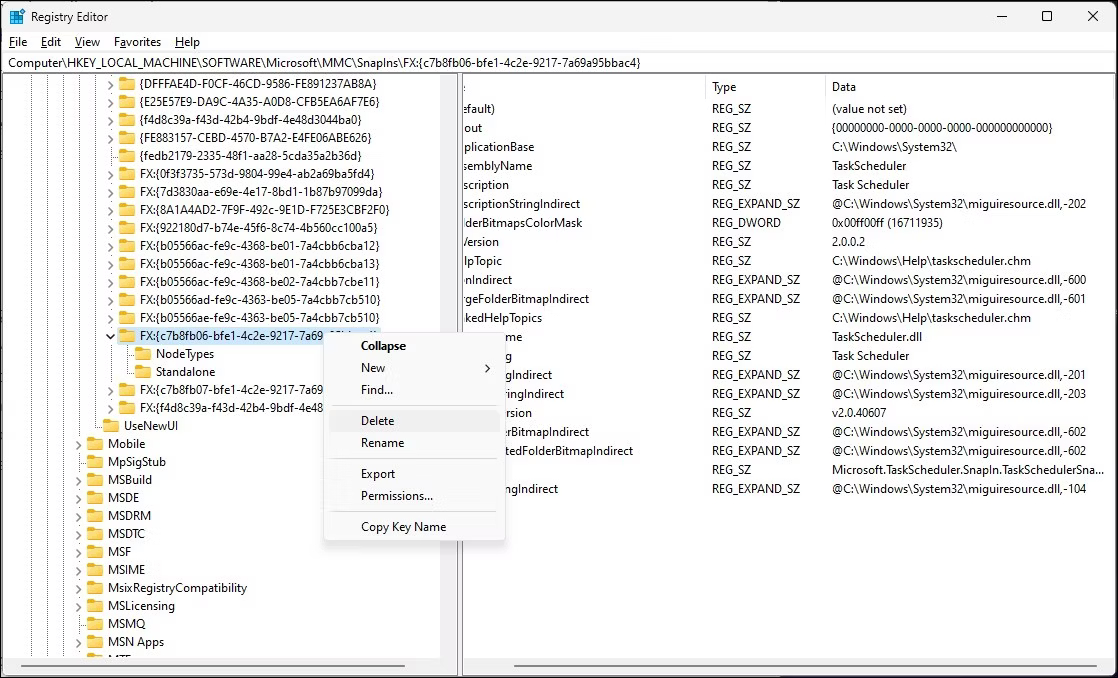Click folder icon of MSBuild key
The width and height of the screenshot is (1118, 678).
(95, 480)
